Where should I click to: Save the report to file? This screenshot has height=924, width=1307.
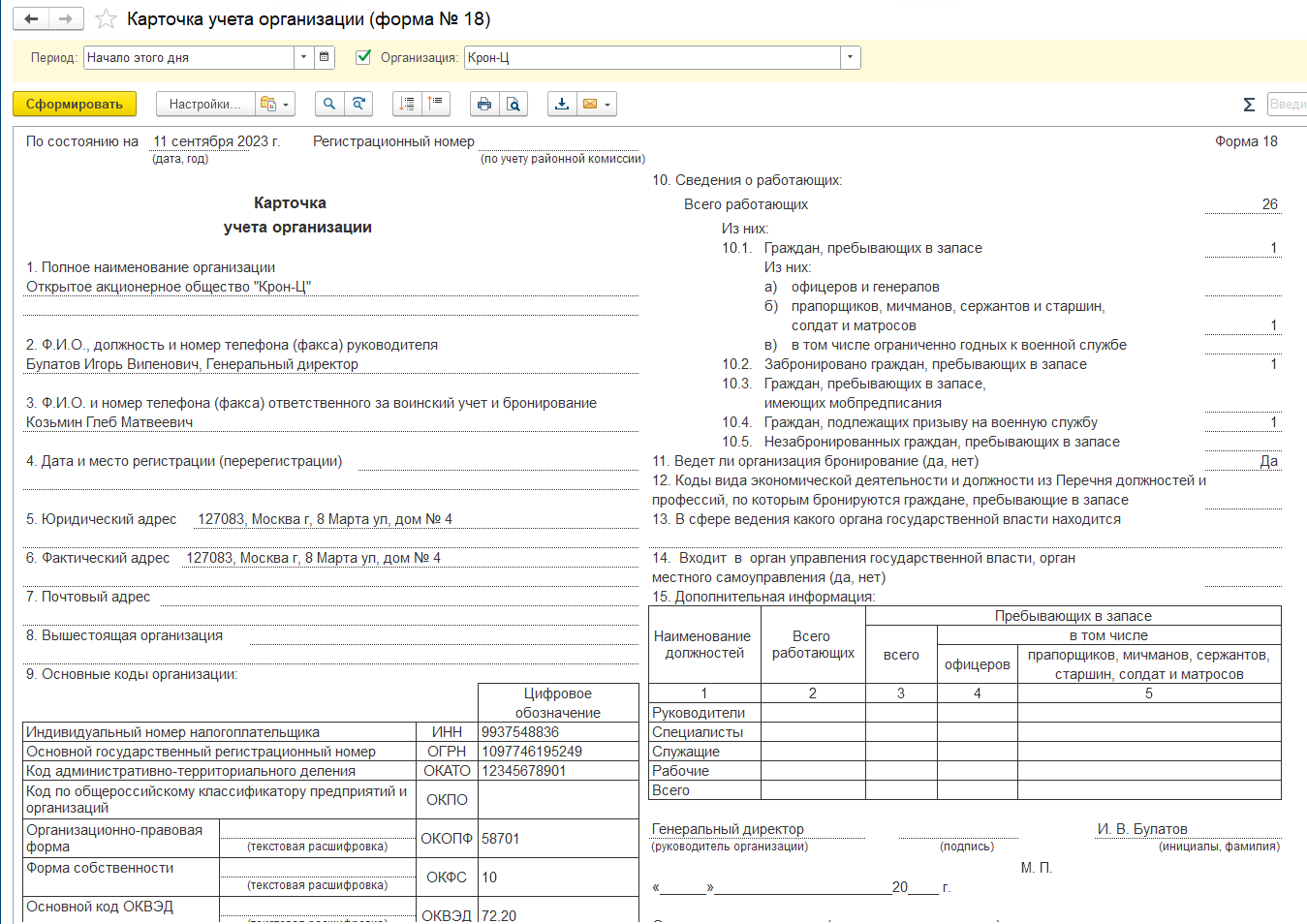(562, 104)
